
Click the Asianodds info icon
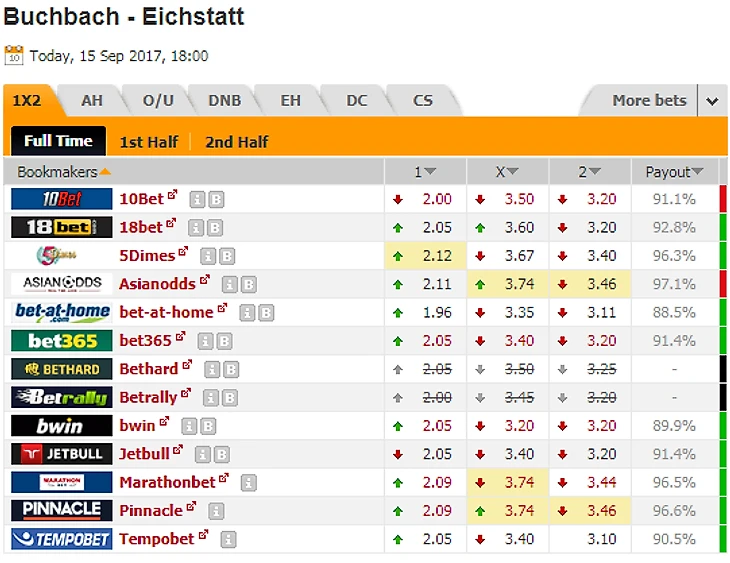[x=230, y=284]
